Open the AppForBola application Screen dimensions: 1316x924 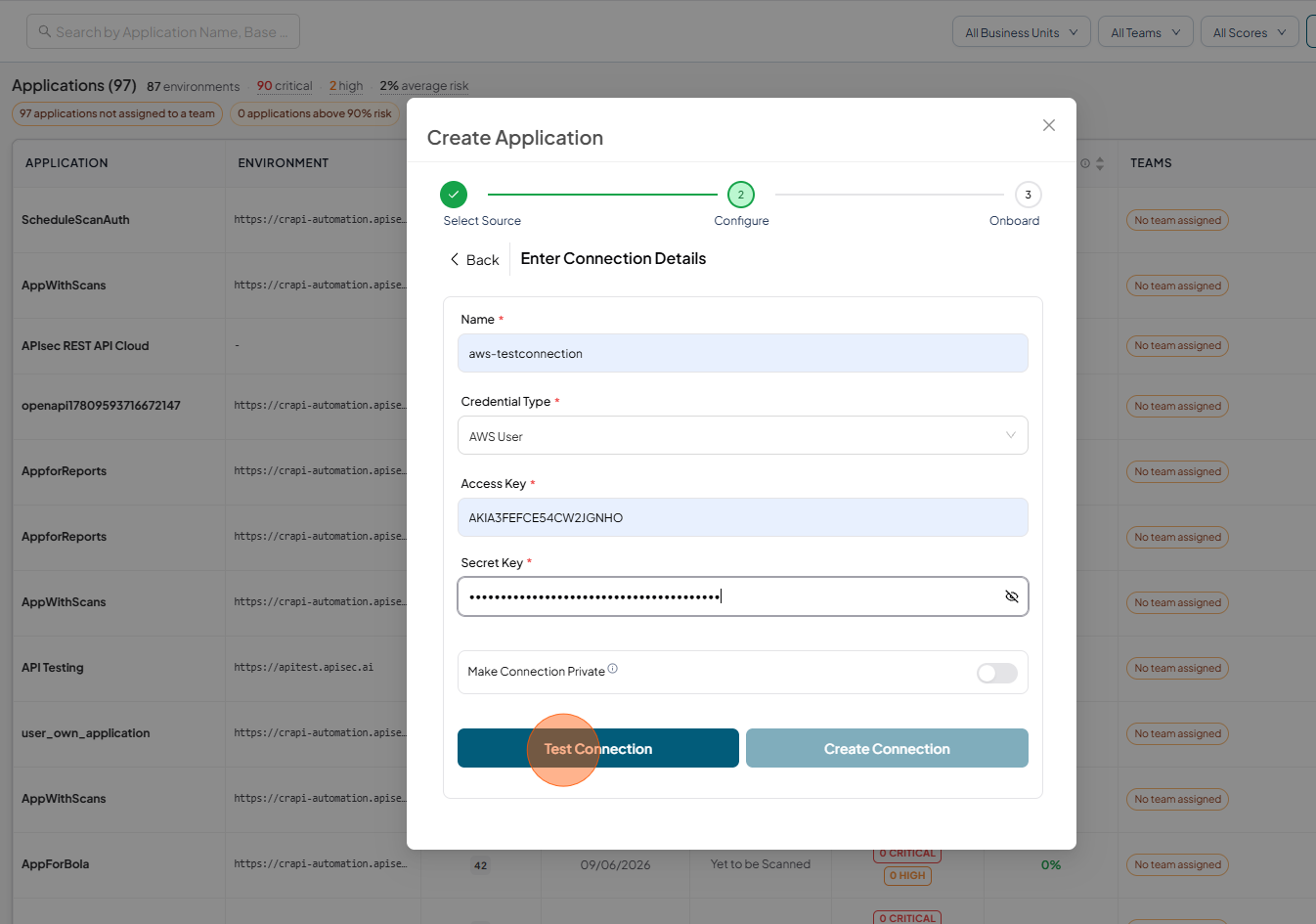56,864
